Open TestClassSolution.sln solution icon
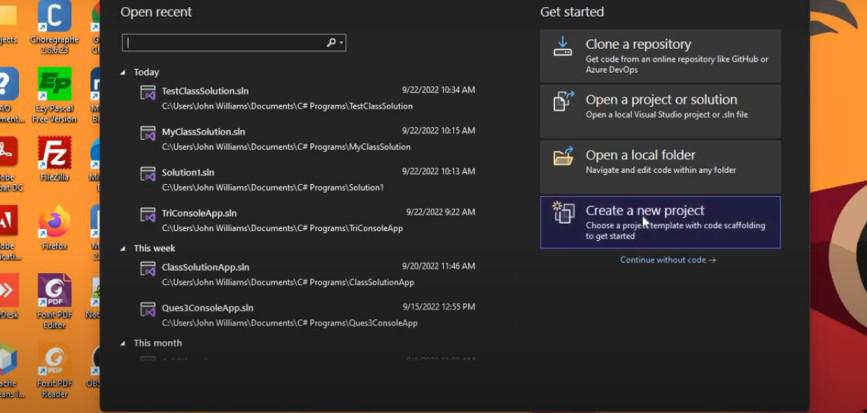 [148, 92]
